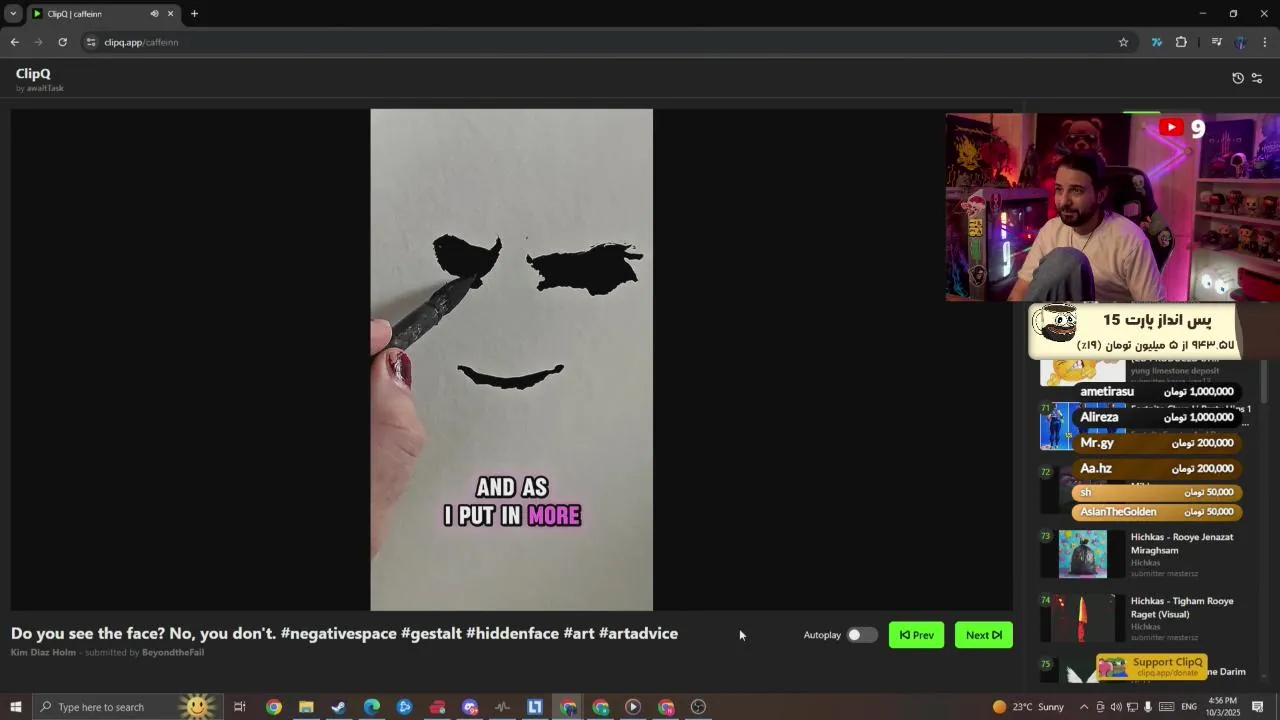Launch Steam from the taskbar
Viewport: 1280px width, 720px height.
[339, 707]
